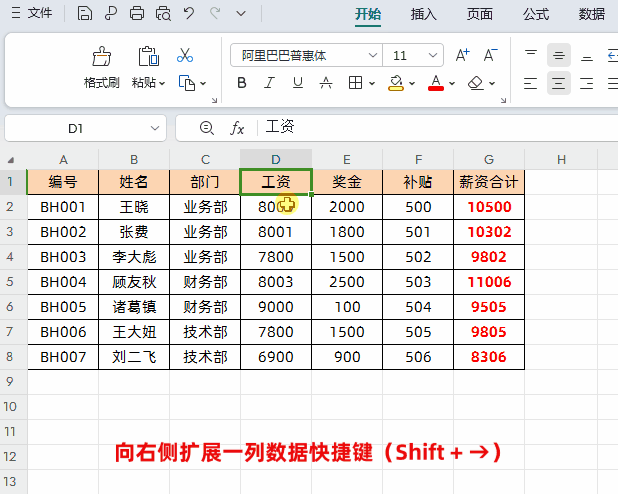Screen dimensions: 618x494
Task: Click the Save icon in quick toolbar
Action: point(84,13)
